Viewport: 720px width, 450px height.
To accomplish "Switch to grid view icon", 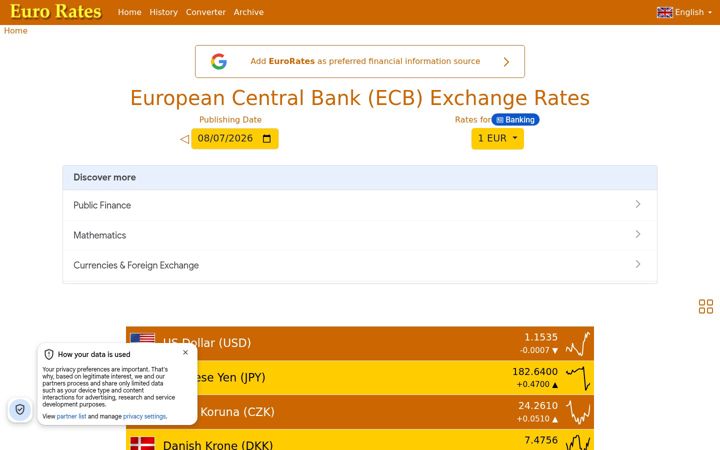I will tap(706, 306).
